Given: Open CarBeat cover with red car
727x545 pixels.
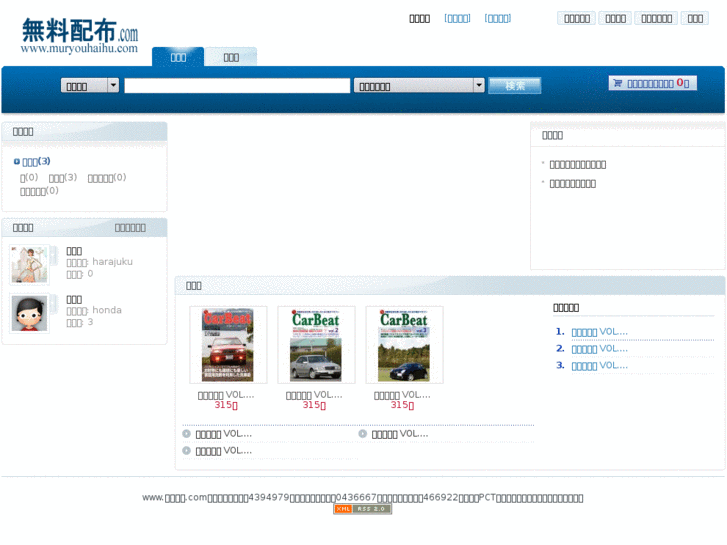Looking at the screenshot, I should pyautogui.click(x=228, y=345).
